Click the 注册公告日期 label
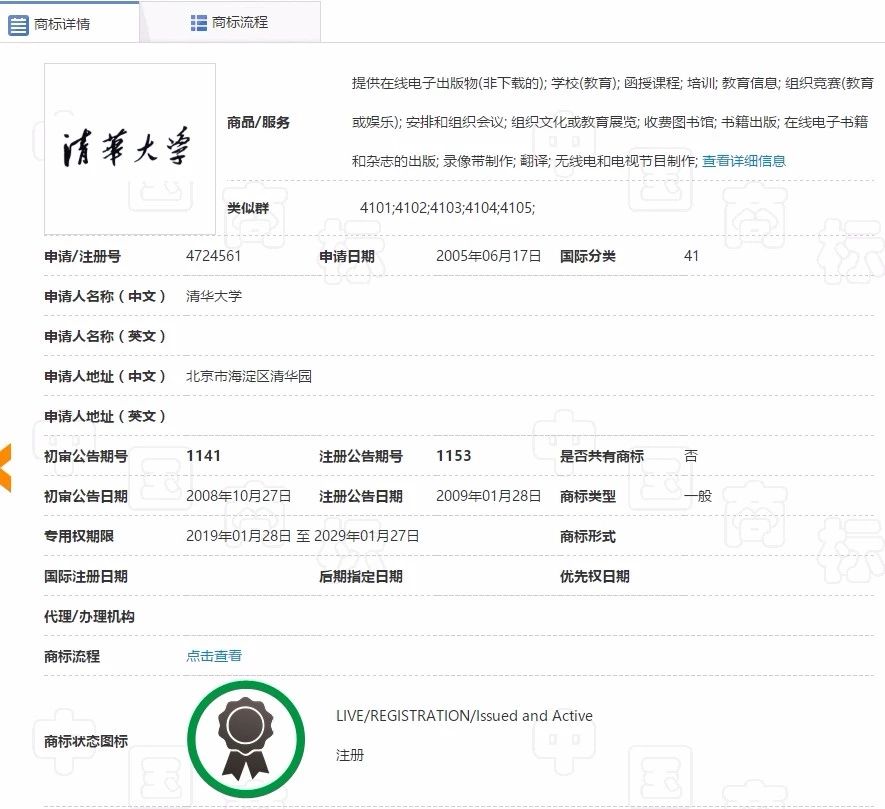 [x=361, y=496]
